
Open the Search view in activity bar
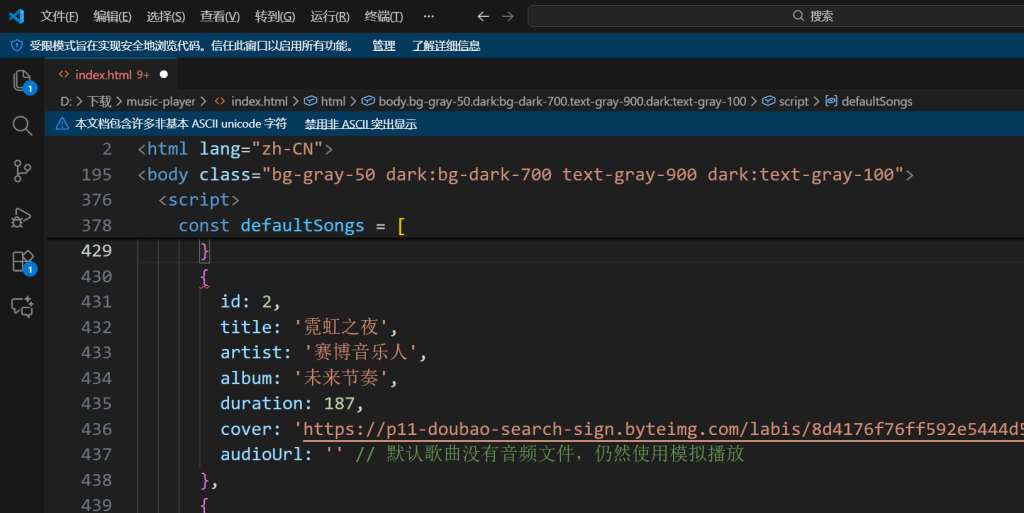pos(22,125)
